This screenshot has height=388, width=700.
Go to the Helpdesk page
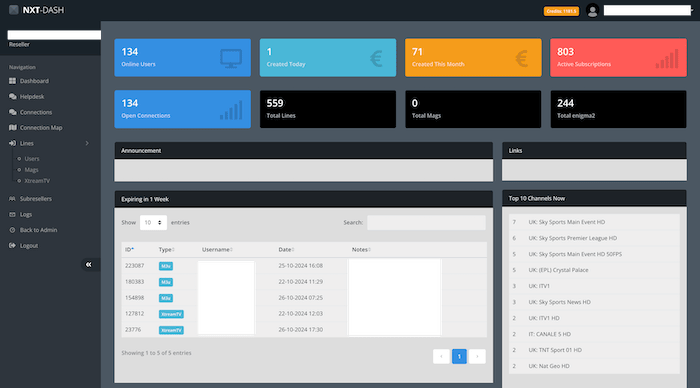coord(32,96)
